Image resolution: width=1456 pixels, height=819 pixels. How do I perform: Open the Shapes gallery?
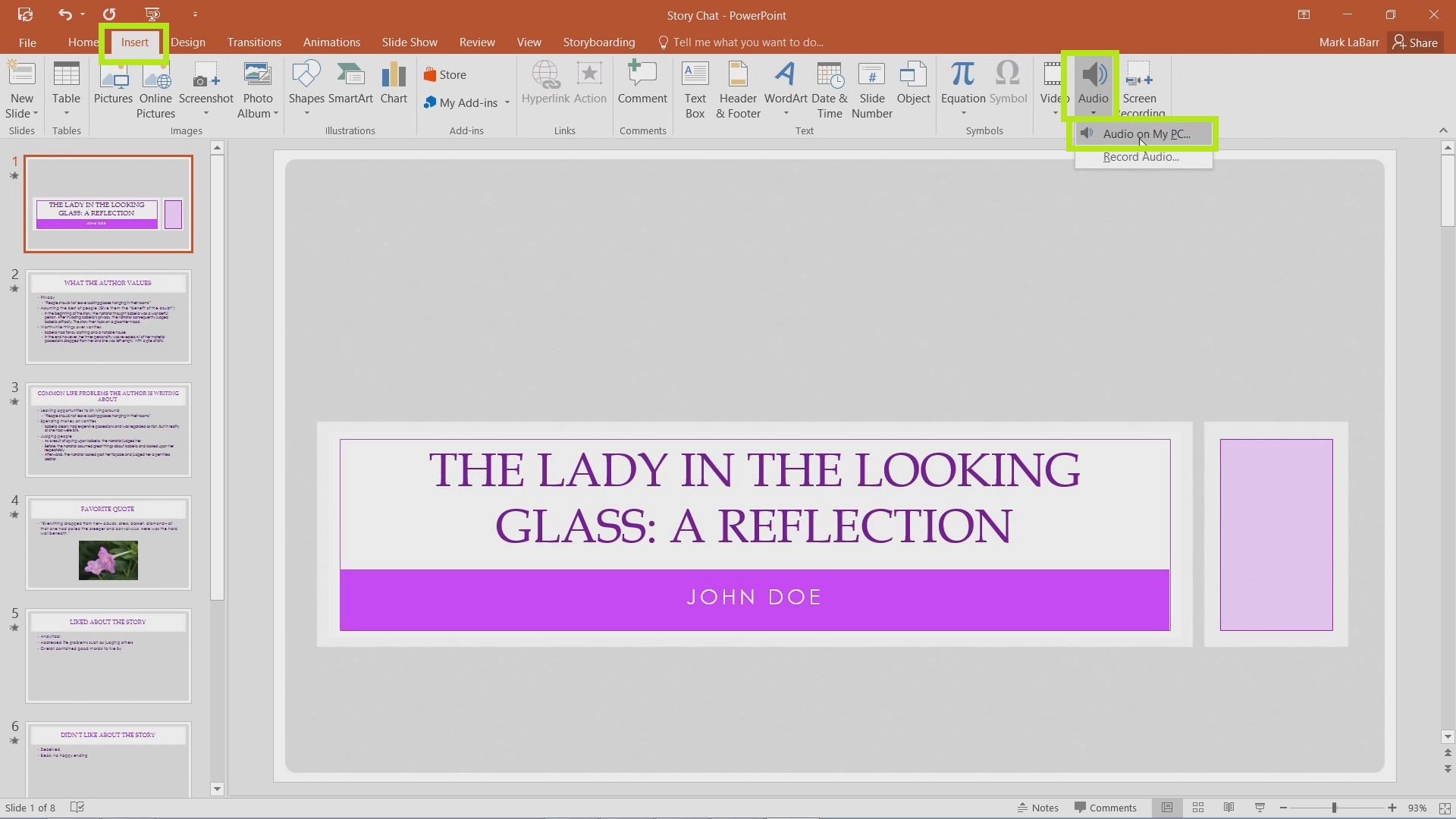(306, 89)
